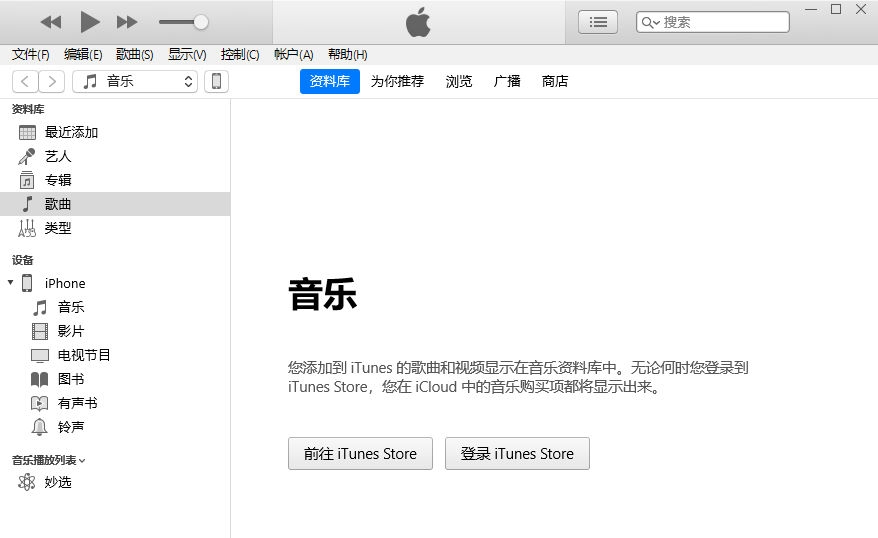Viewport: 878px width, 538px height.
Task: Open the list view button beside search
Action: pyautogui.click(x=597, y=22)
